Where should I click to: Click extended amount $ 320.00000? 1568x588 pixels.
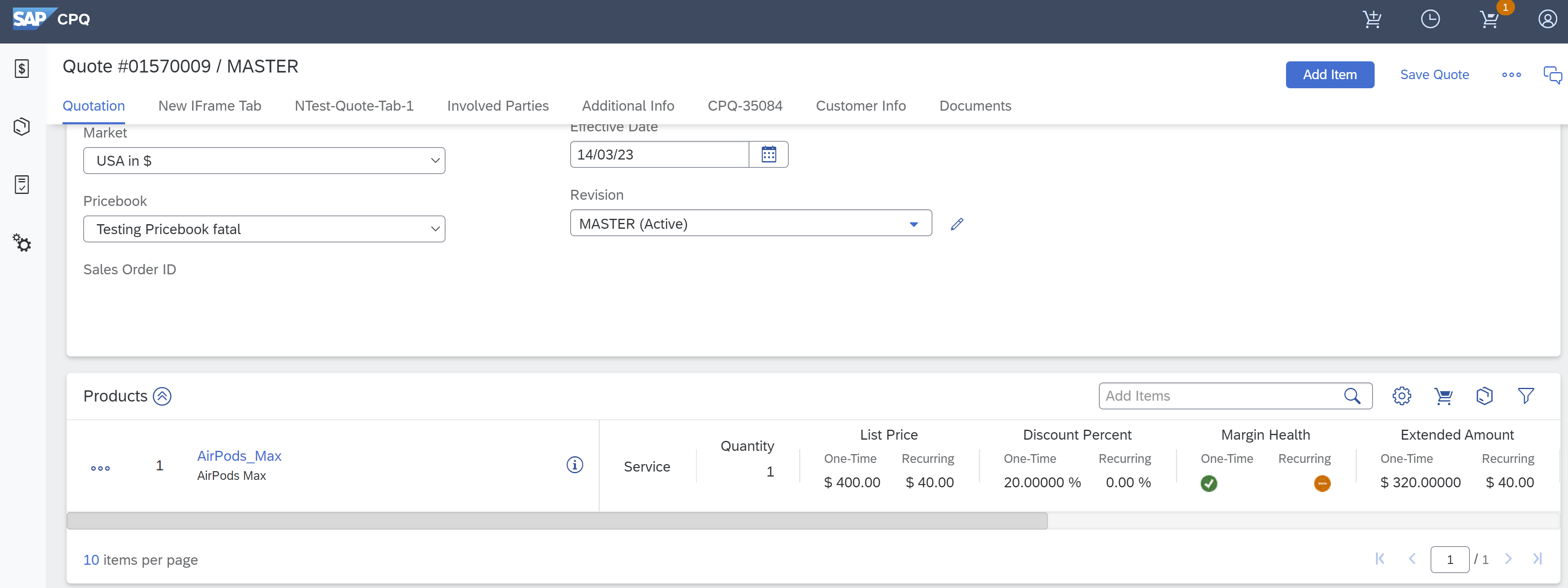pos(1420,483)
